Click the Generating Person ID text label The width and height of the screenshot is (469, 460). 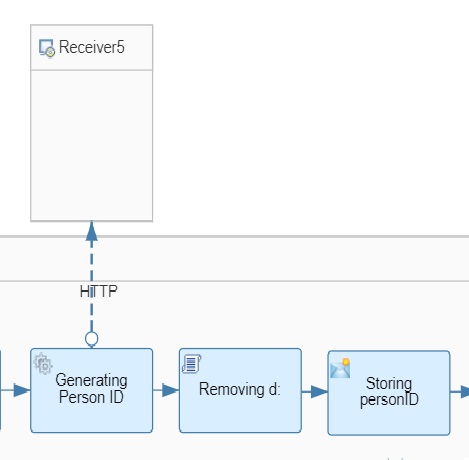point(91,389)
